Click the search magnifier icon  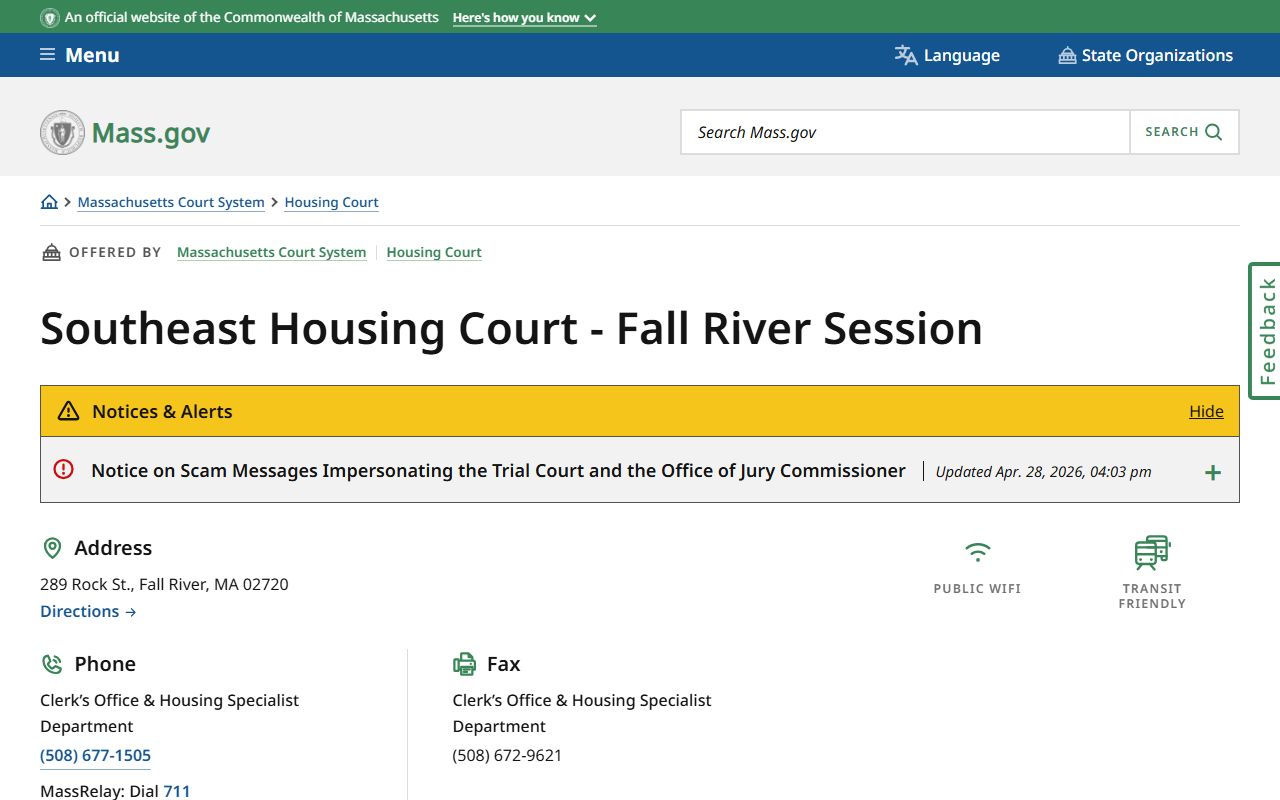[1214, 132]
